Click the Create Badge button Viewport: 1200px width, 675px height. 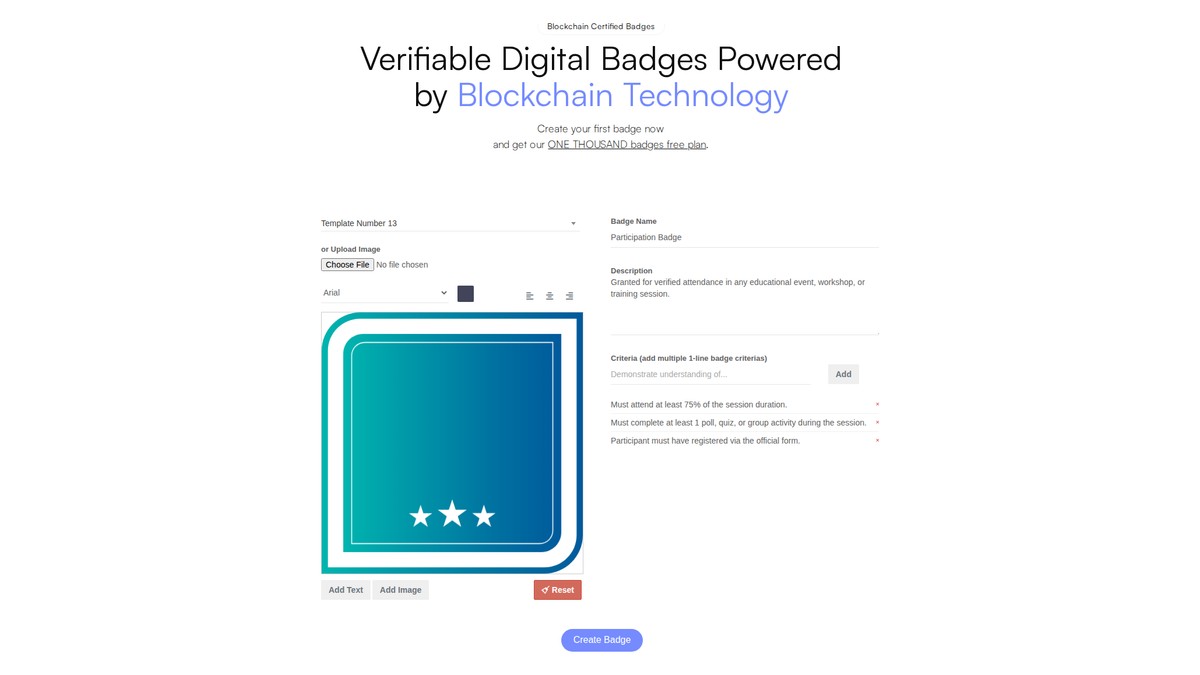(601, 640)
